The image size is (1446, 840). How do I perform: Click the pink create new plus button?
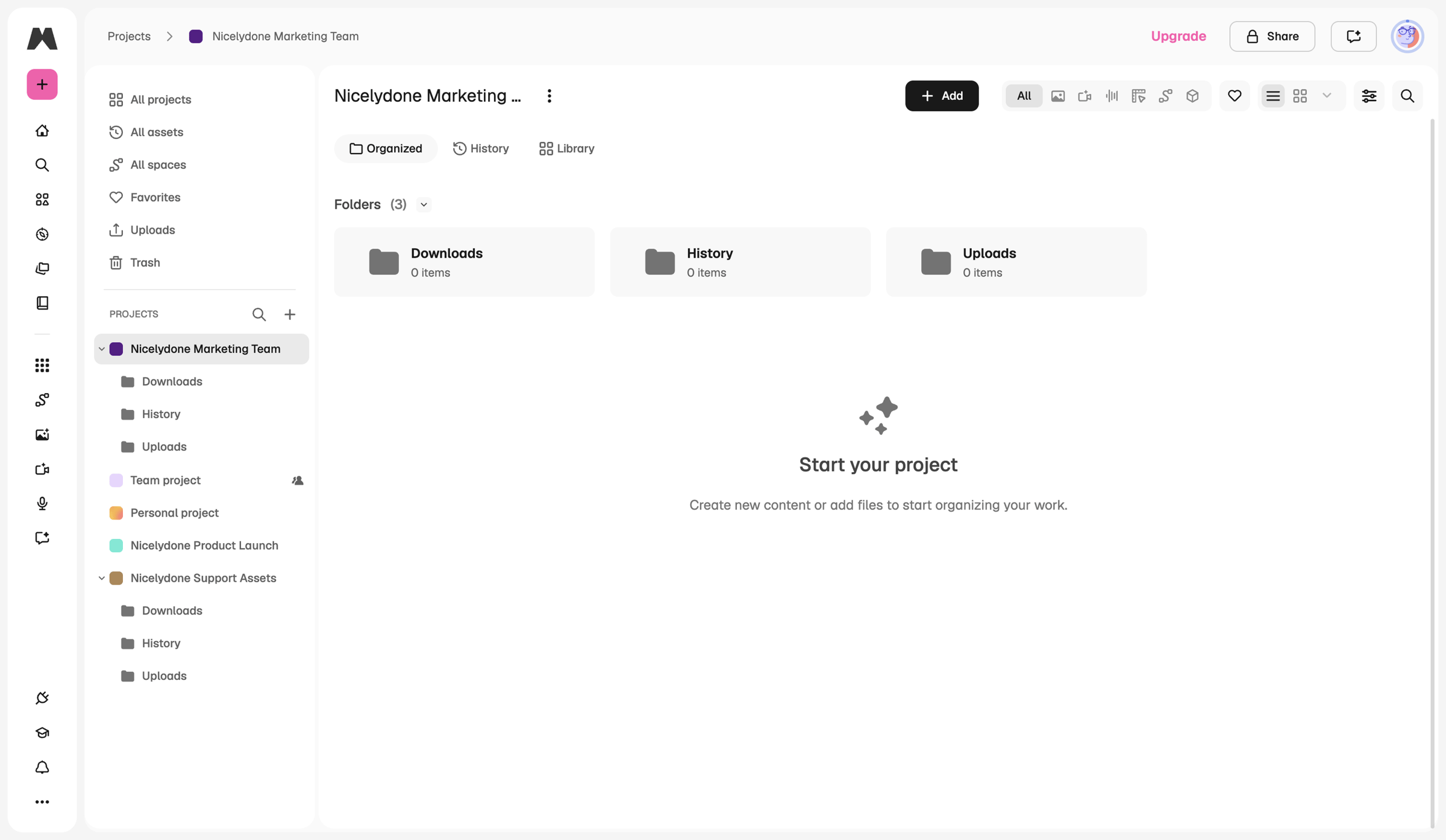[42, 84]
